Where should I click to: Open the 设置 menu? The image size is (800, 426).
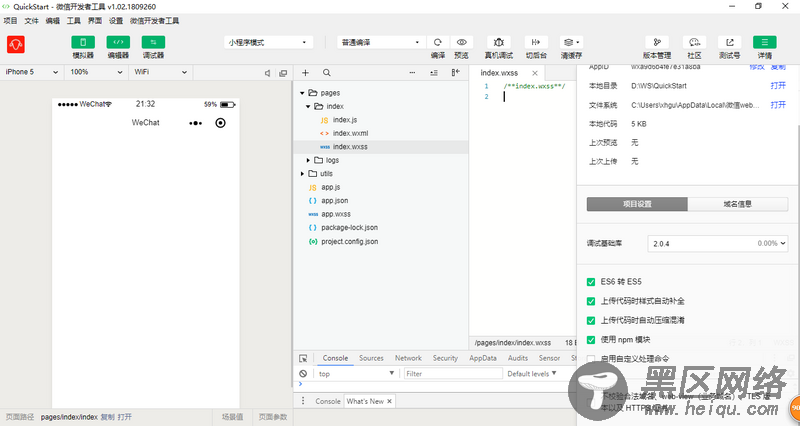click(x=116, y=21)
